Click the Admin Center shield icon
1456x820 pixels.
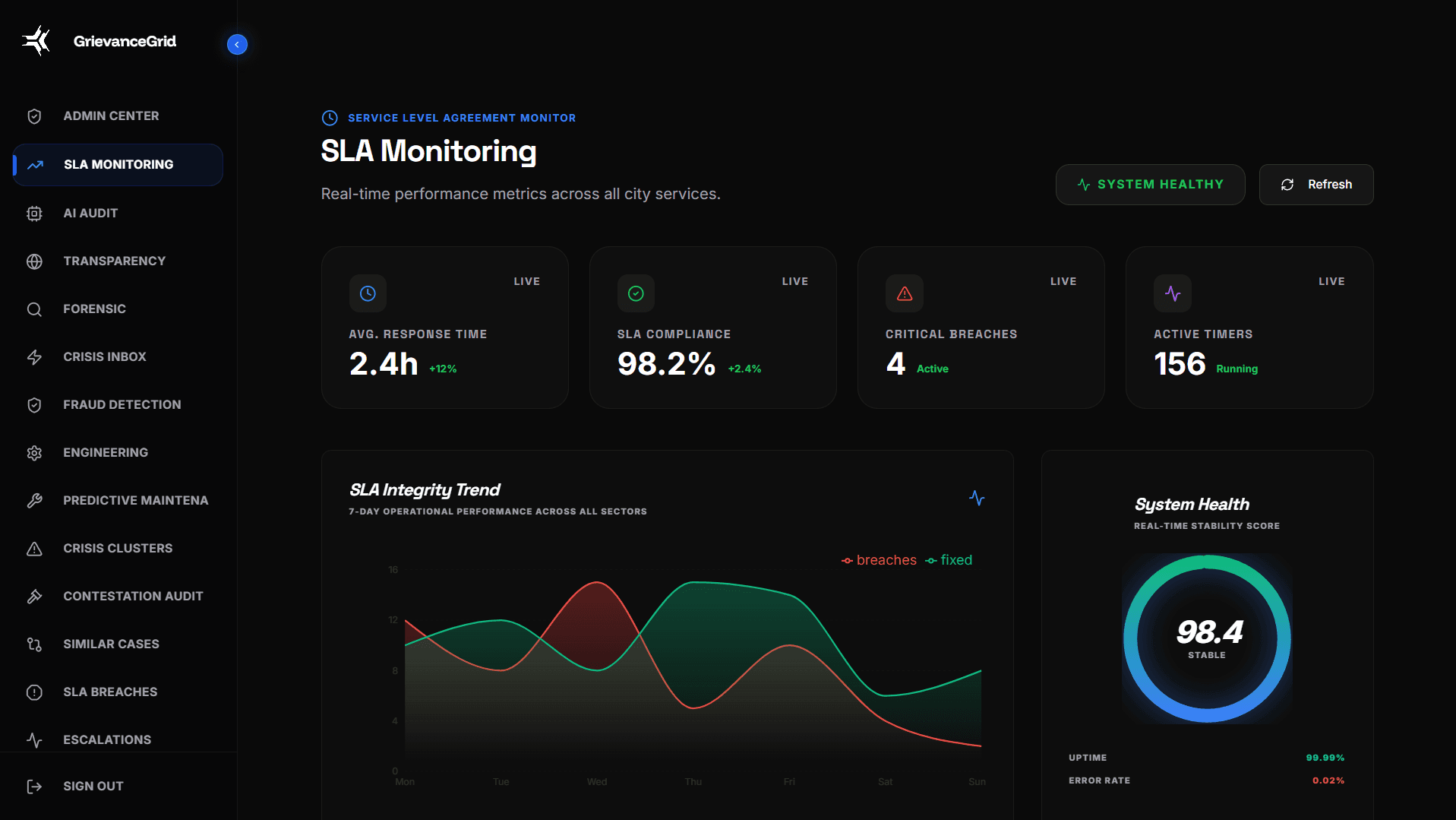pyautogui.click(x=34, y=116)
